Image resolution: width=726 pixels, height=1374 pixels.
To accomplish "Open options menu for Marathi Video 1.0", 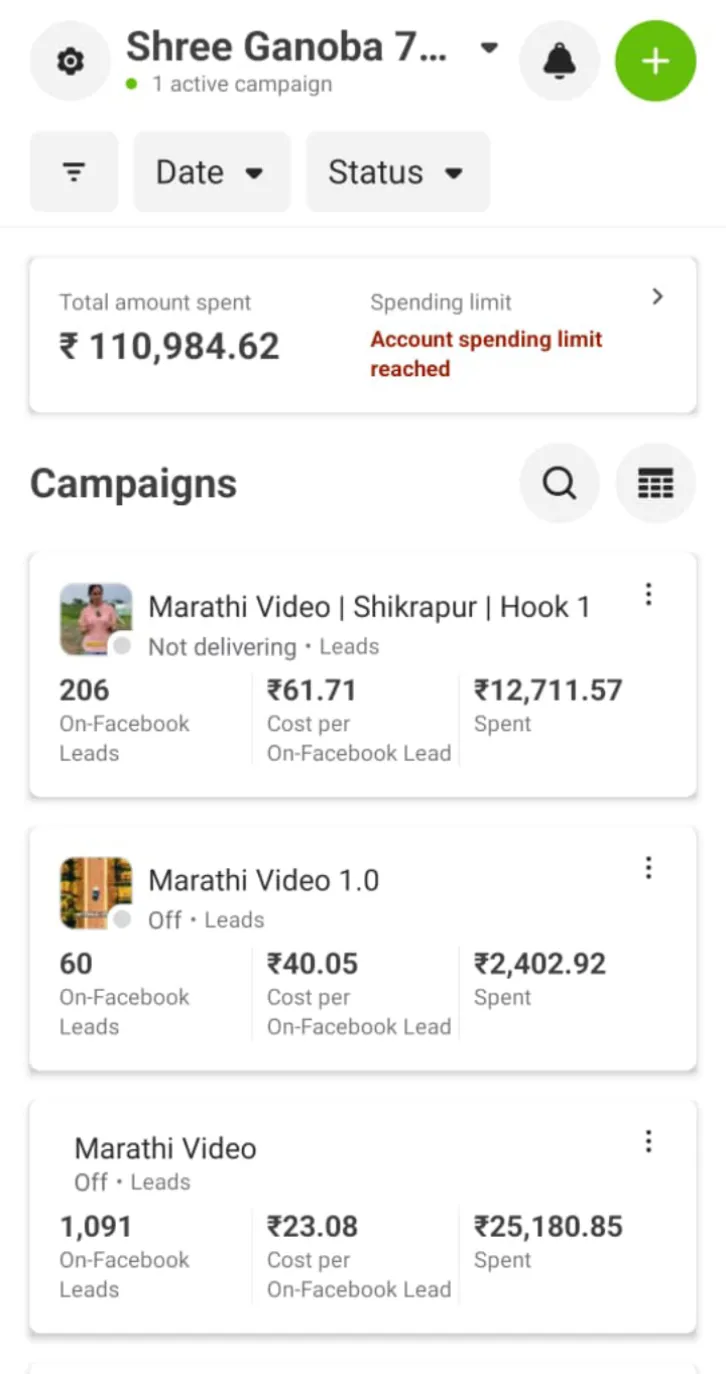I will click(x=648, y=868).
